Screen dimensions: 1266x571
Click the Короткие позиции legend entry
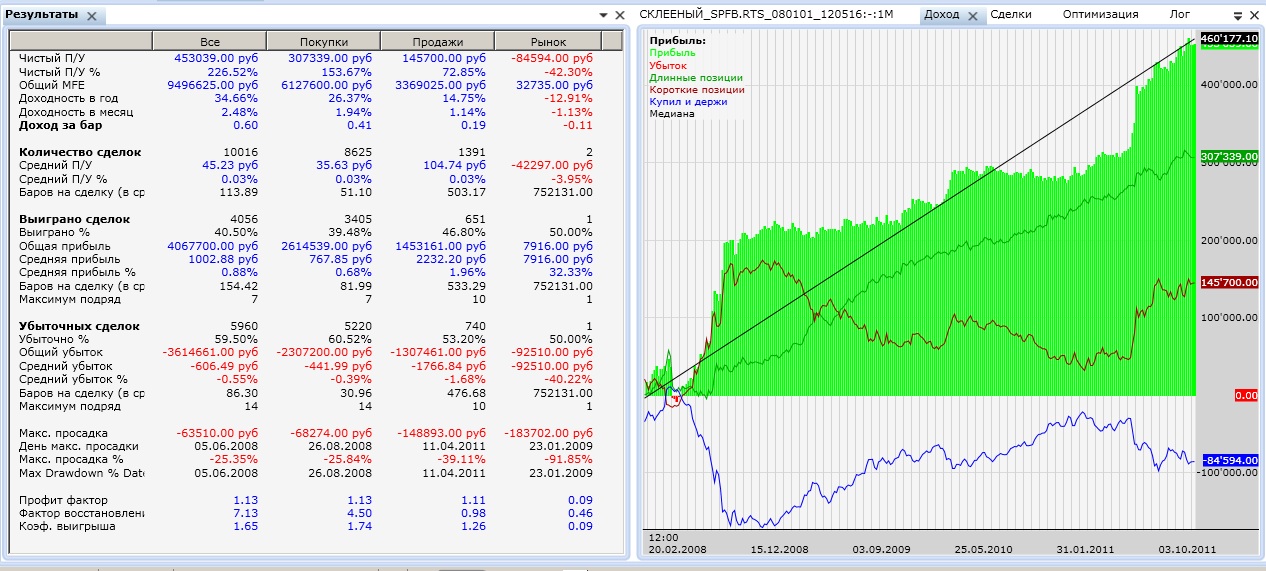click(697, 89)
